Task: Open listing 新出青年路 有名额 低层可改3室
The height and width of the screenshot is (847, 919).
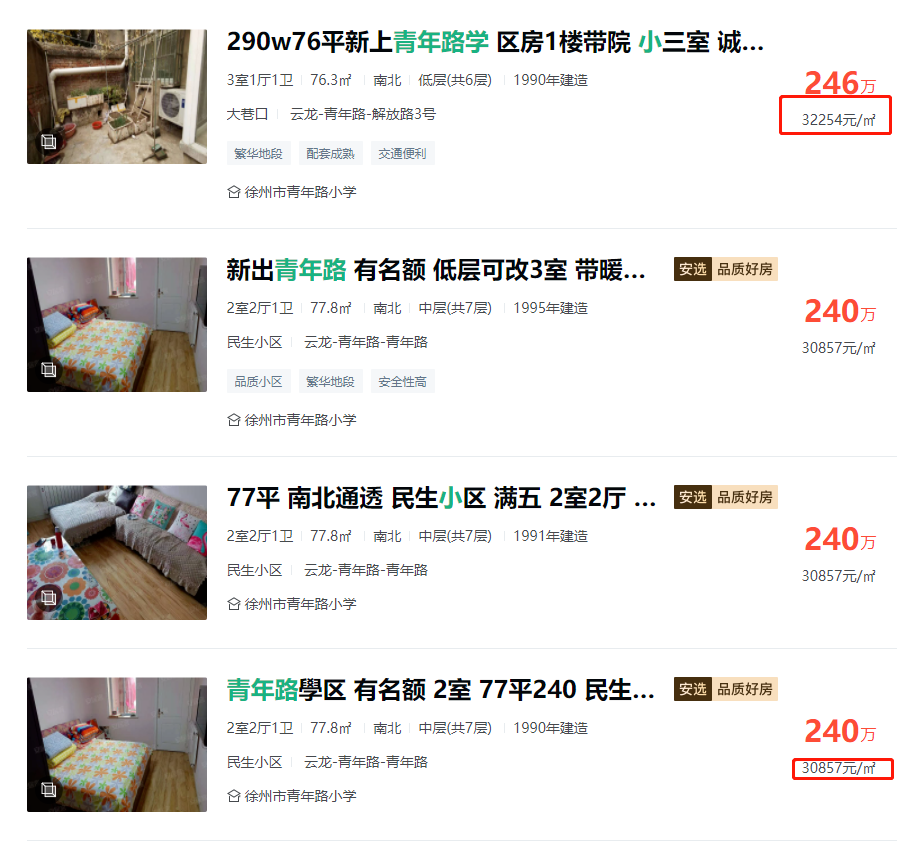Action: click(436, 270)
